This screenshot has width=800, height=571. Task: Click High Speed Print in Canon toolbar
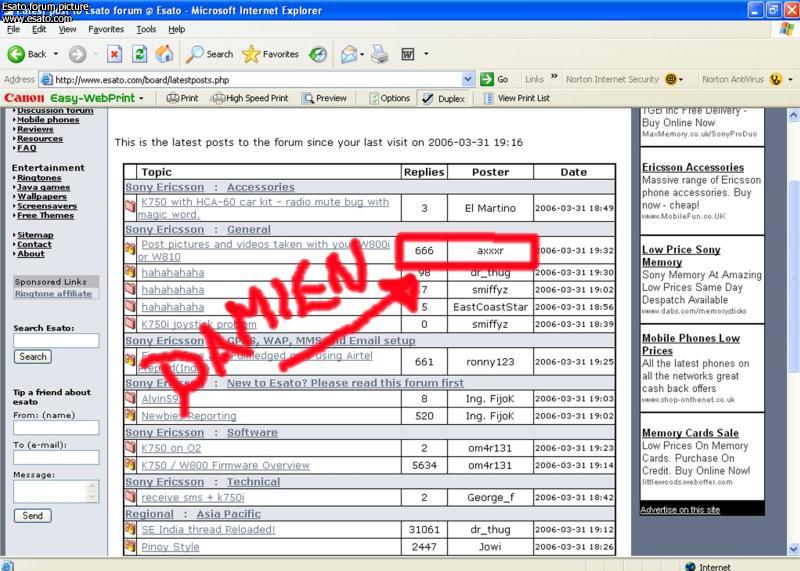tap(250, 98)
